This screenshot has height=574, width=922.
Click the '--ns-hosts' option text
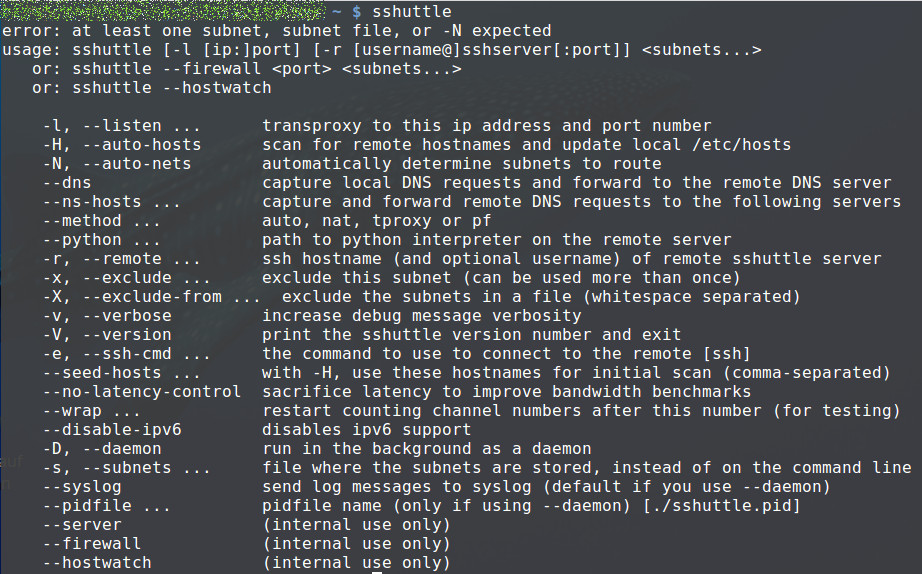(x=92, y=202)
